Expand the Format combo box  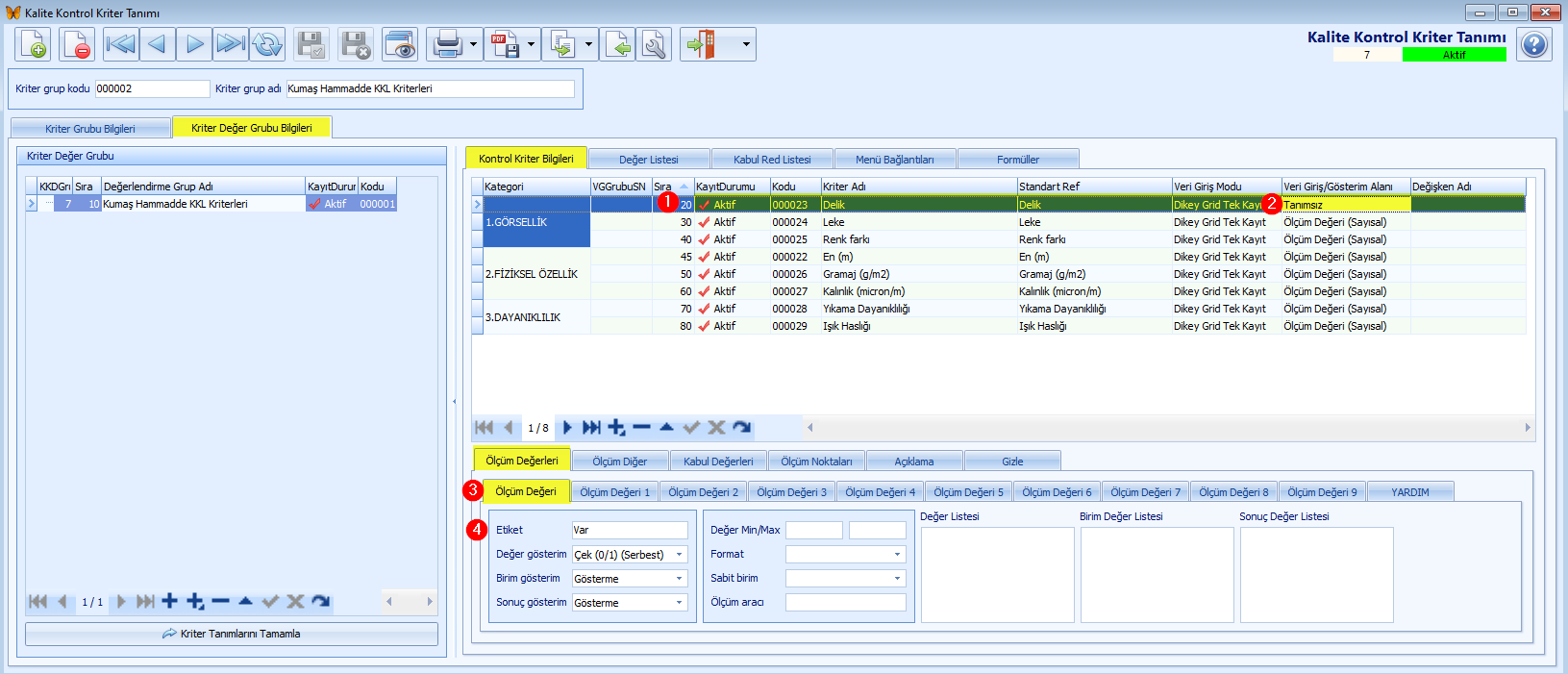[x=898, y=554]
